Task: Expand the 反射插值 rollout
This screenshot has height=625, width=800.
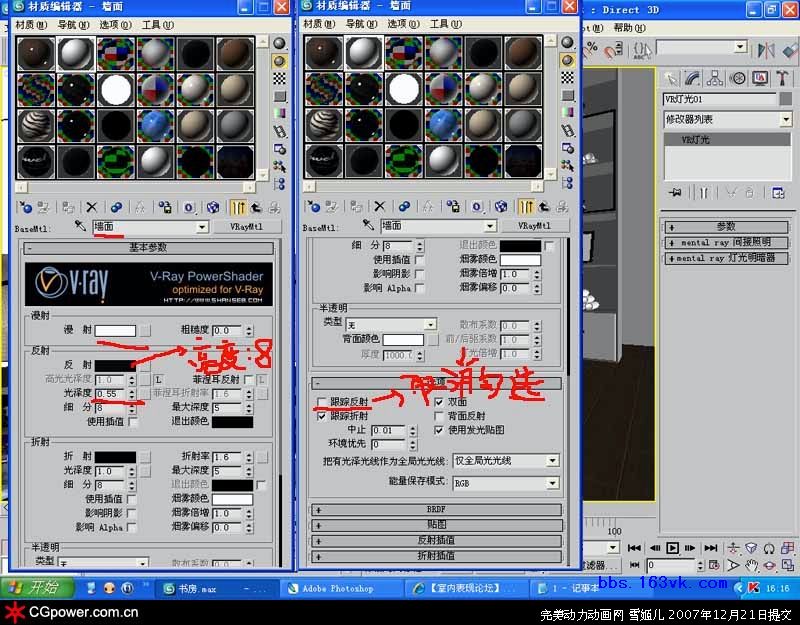Action: click(436, 540)
